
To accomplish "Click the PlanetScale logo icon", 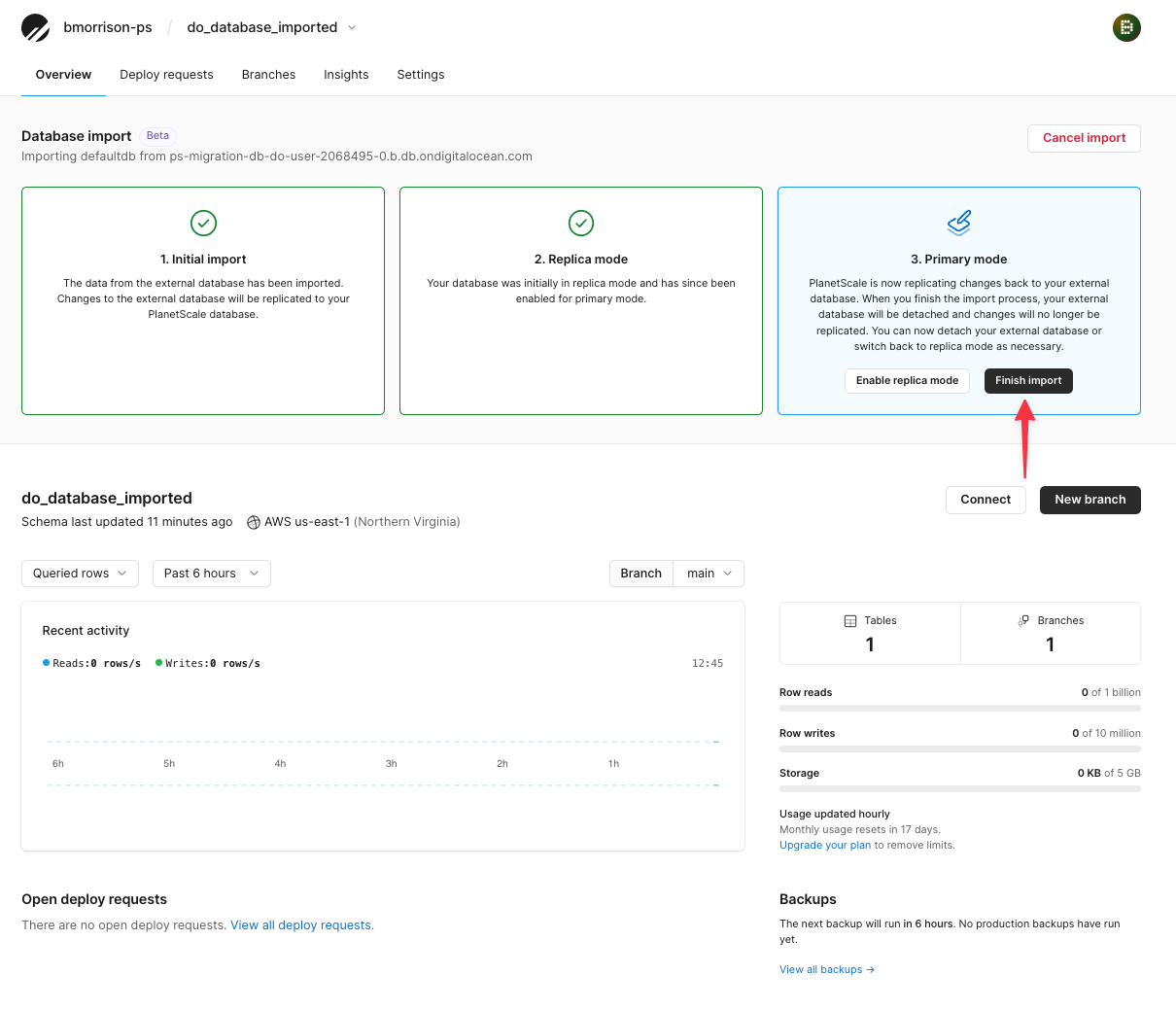I will tap(36, 28).
